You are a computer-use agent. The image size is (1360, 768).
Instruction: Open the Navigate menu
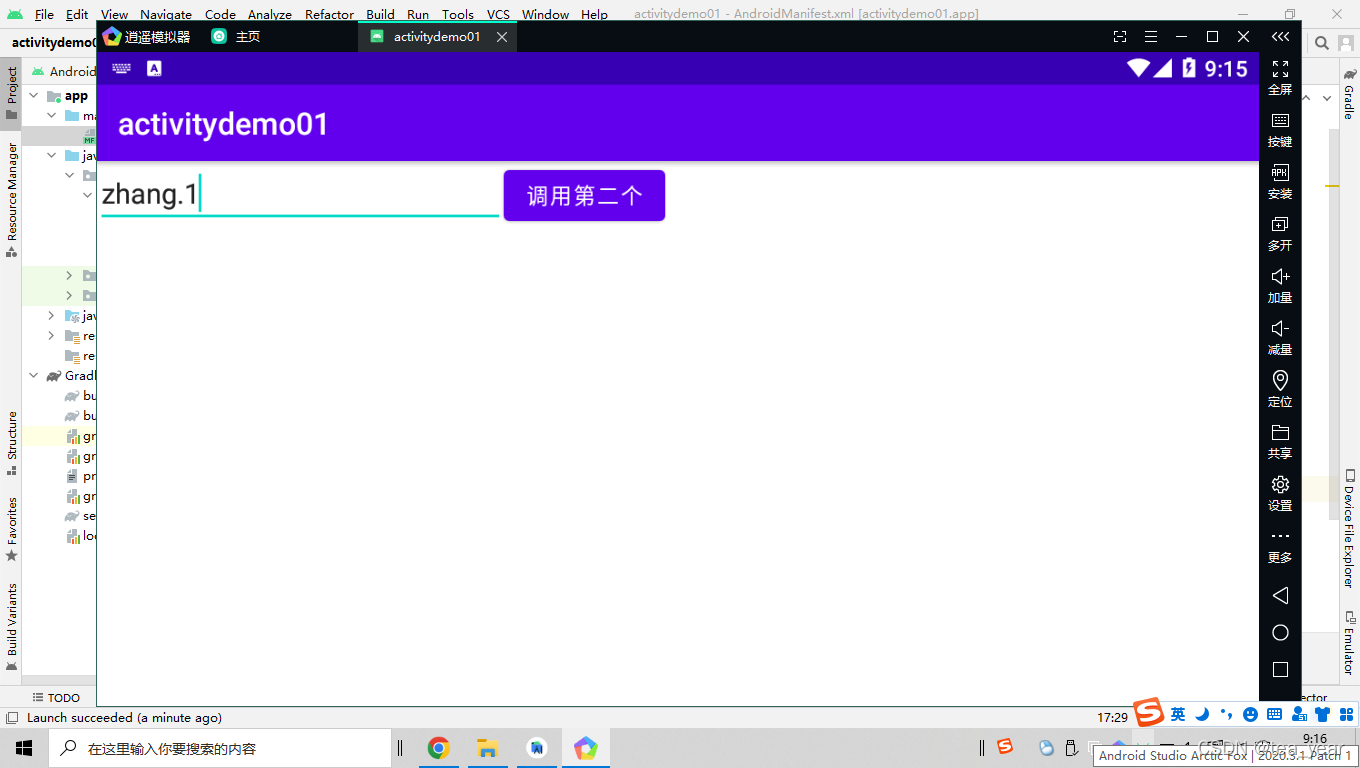pyautogui.click(x=166, y=14)
